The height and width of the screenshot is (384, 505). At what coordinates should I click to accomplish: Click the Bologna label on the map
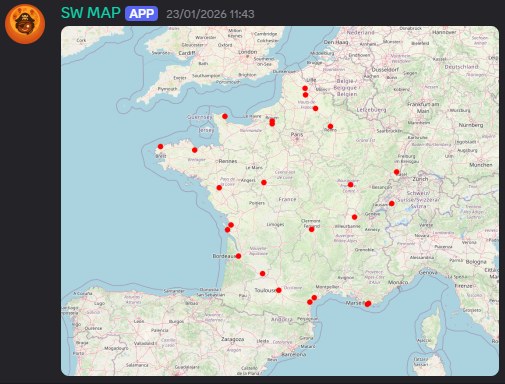[x=476, y=262]
